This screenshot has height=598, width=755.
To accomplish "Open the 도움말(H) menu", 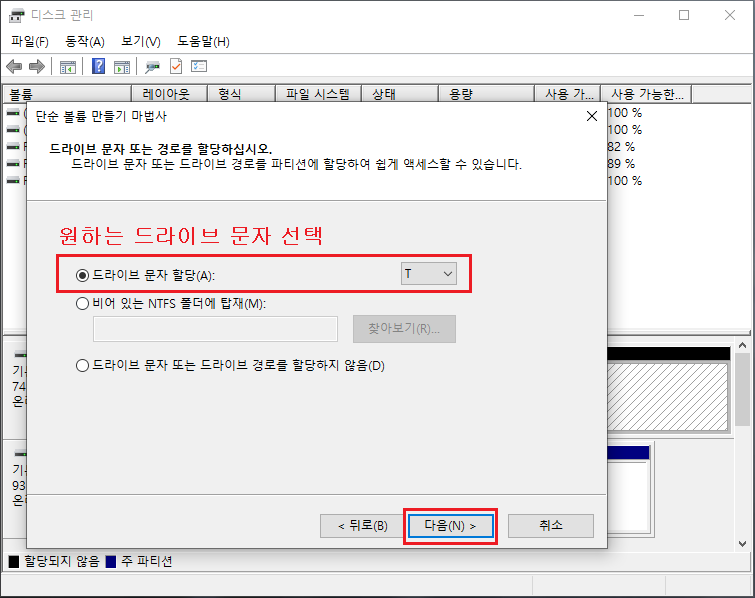I will (x=203, y=41).
